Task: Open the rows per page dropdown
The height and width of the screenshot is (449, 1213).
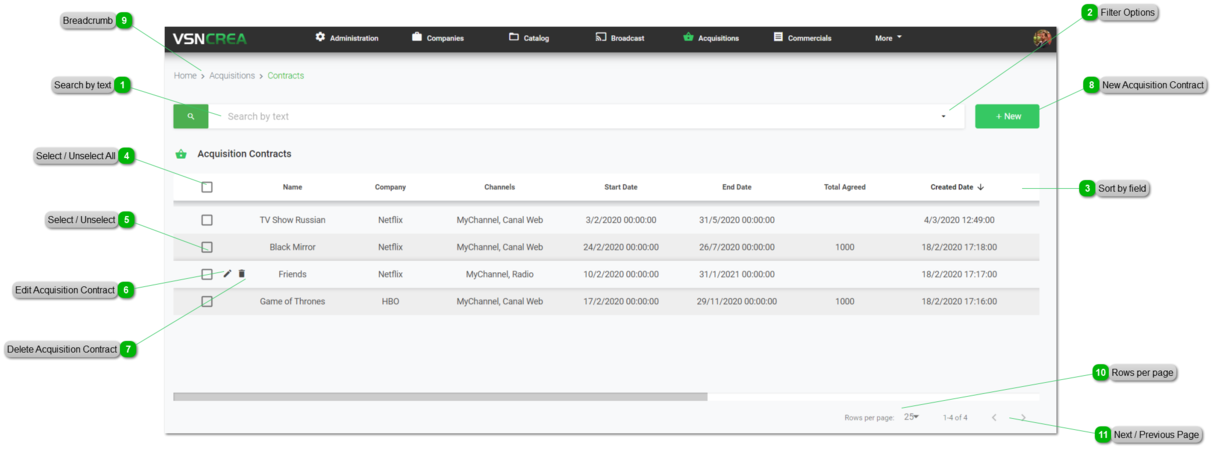Action: 911,417
